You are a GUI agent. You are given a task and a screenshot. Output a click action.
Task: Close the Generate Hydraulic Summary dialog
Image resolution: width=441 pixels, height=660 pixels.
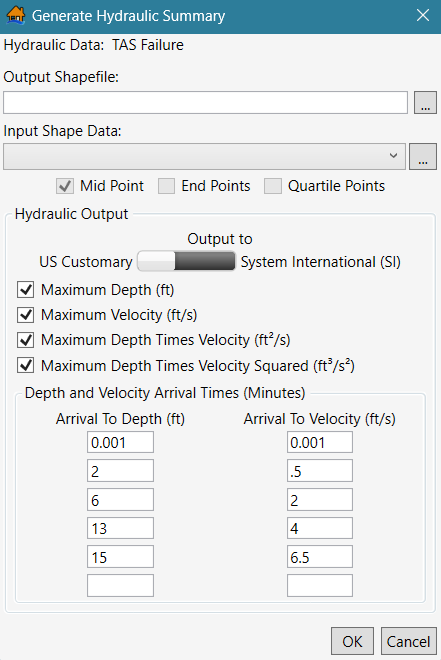(422, 16)
